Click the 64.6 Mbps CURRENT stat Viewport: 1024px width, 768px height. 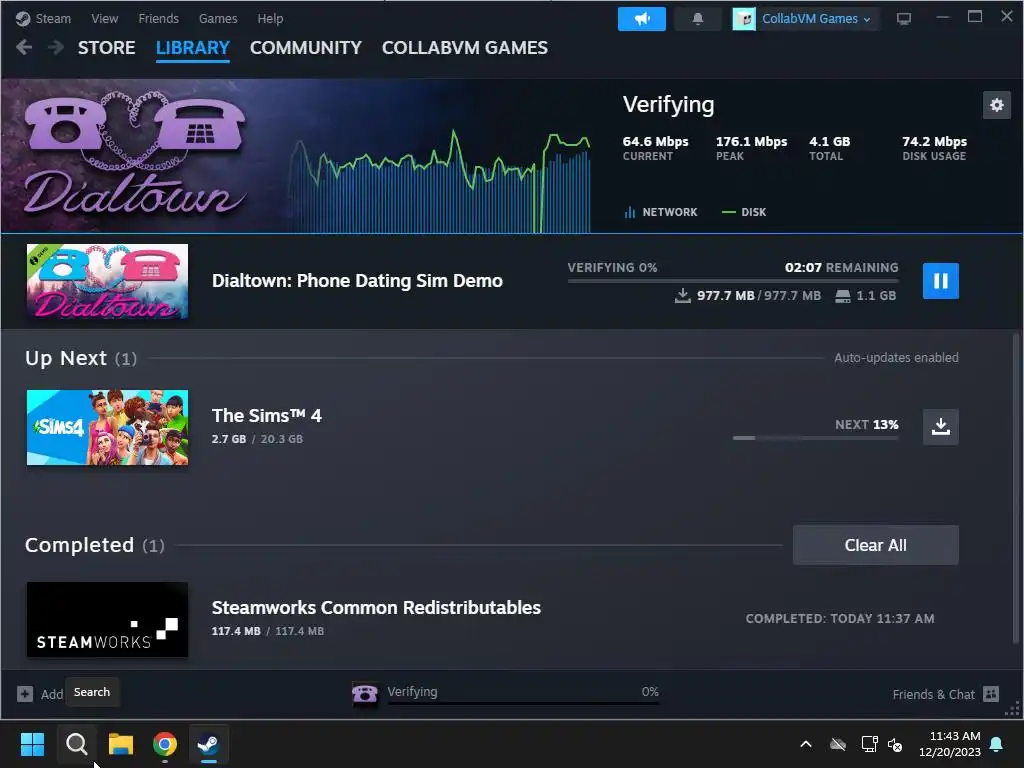click(655, 148)
